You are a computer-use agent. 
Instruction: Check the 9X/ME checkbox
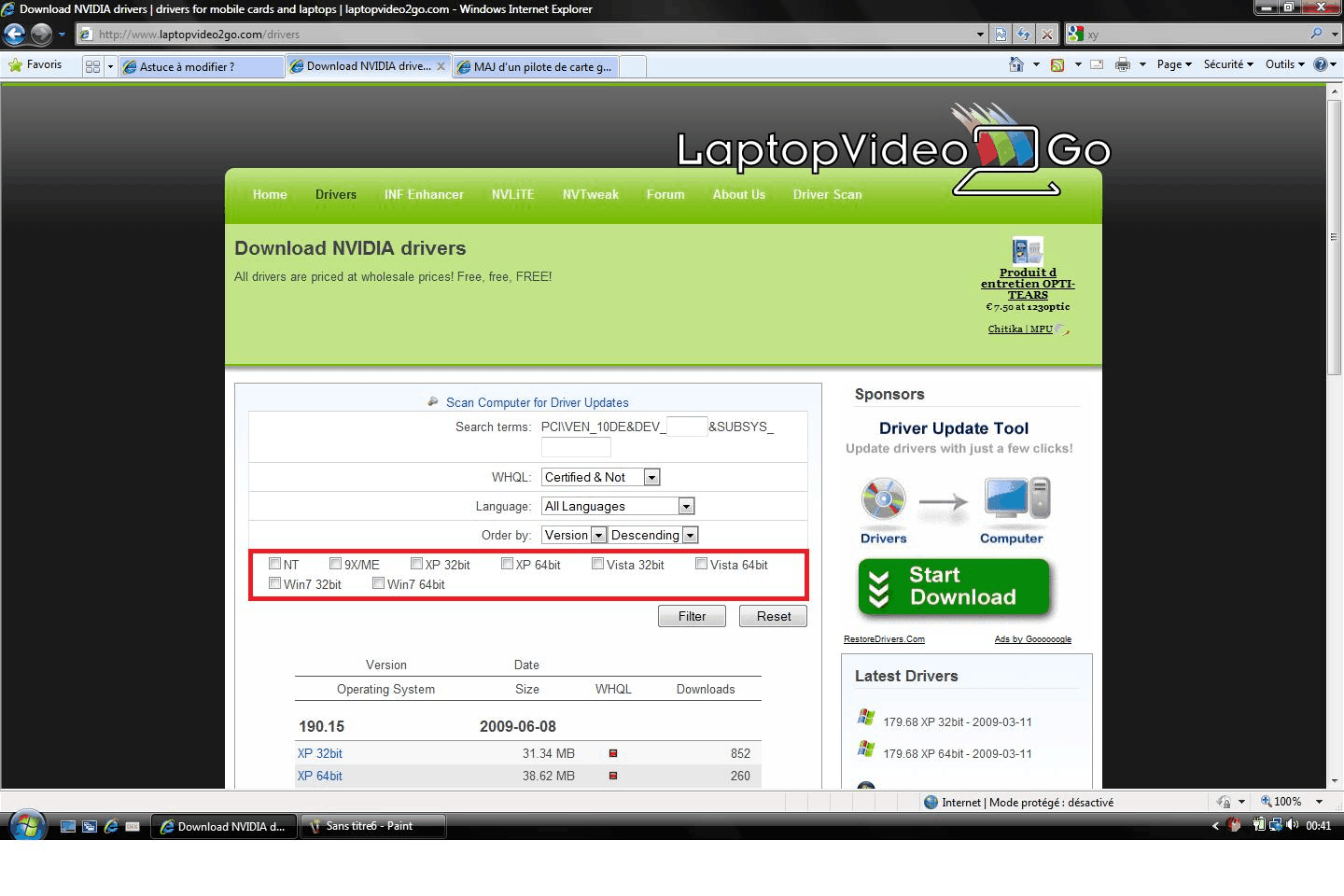(336, 564)
